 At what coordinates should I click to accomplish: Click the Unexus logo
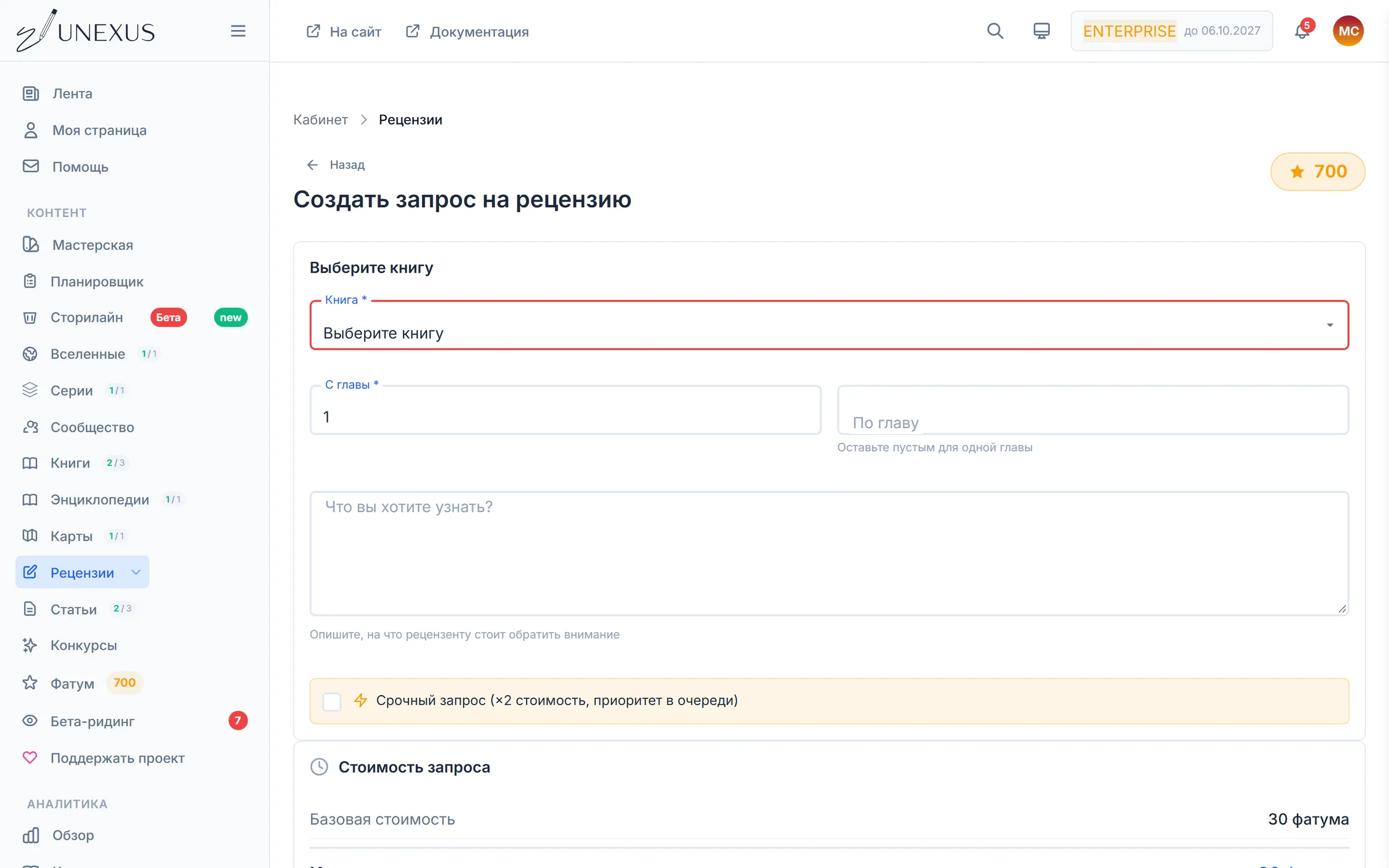tap(86, 31)
